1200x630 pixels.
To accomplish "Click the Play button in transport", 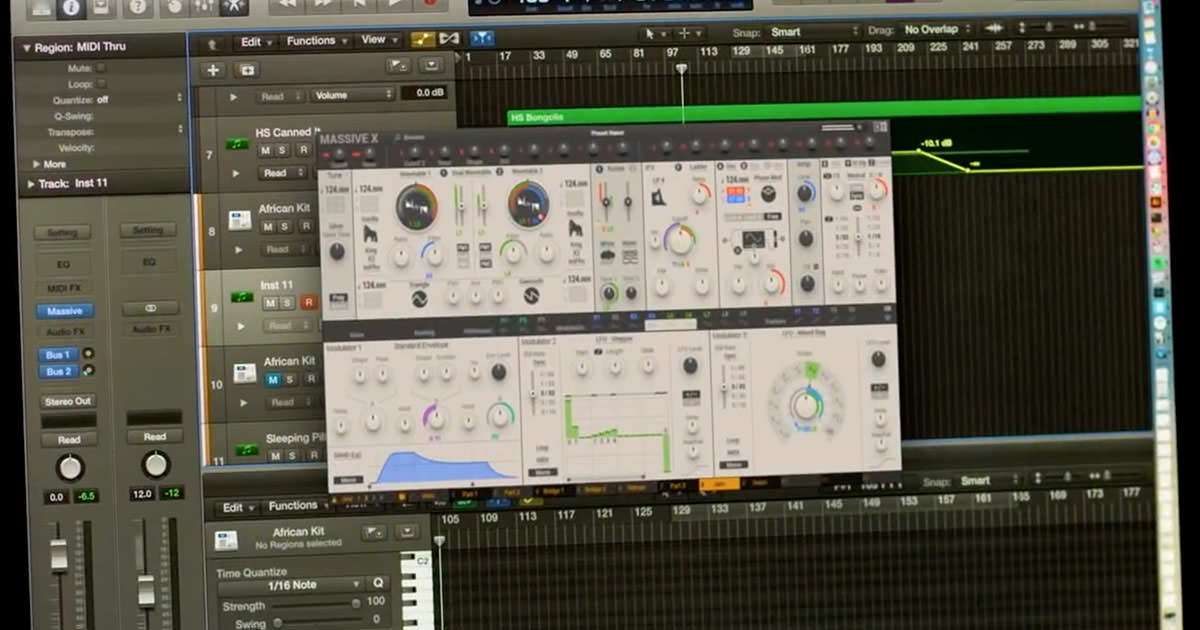I will [395, 4].
